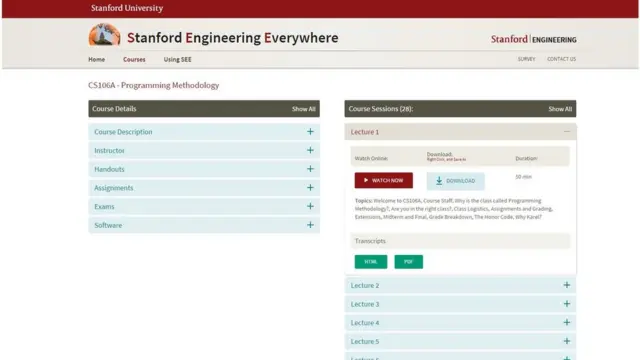
Task: Open the Contact Us link
Action: pos(562,59)
